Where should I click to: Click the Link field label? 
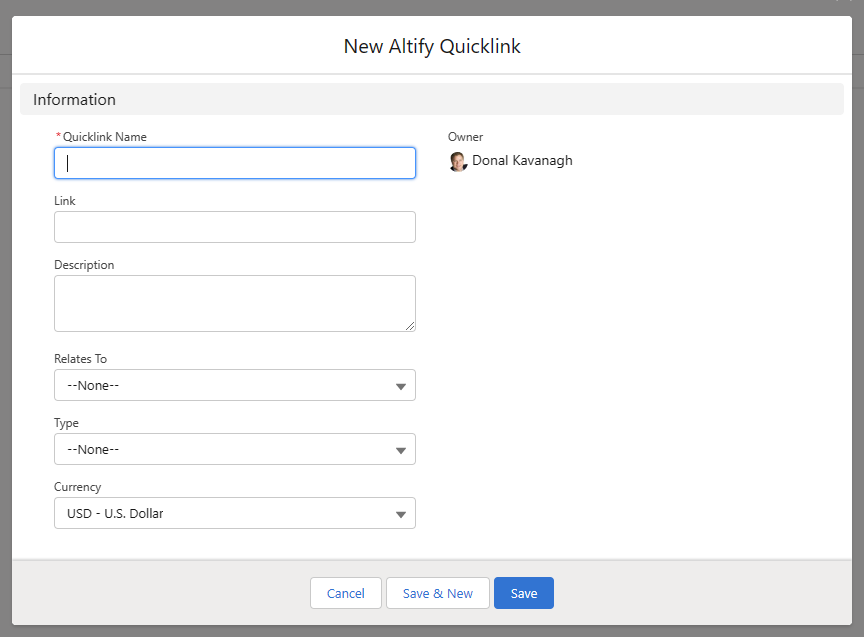click(x=64, y=201)
